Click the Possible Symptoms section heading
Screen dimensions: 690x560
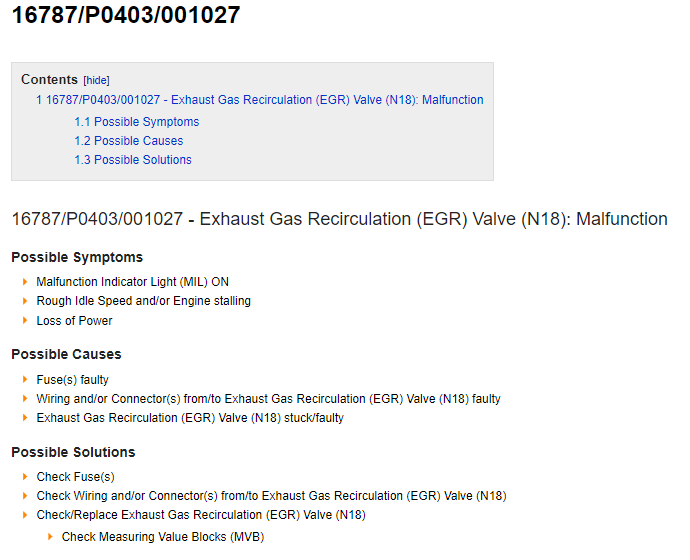tap(77, 257)
